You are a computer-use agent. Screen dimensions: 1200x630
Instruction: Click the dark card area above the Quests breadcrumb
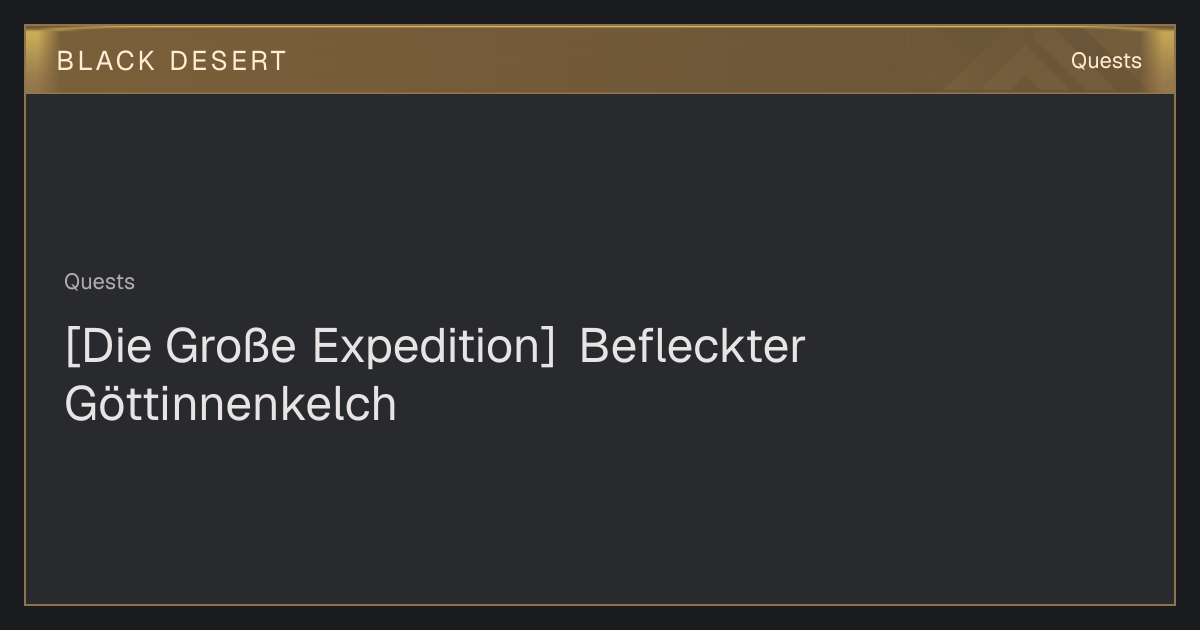[600, 180]
